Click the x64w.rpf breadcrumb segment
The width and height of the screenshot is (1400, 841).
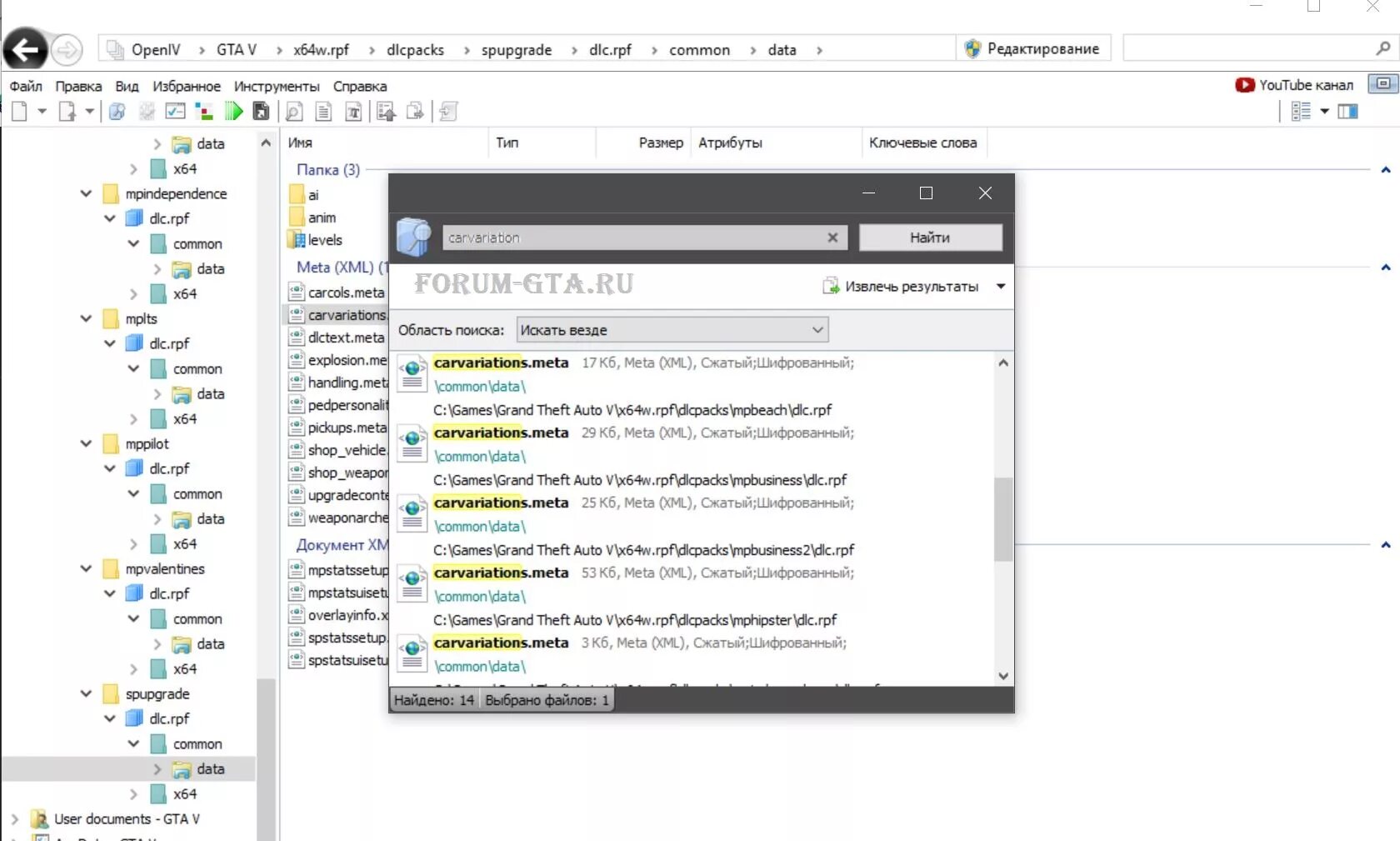point(321,50)
